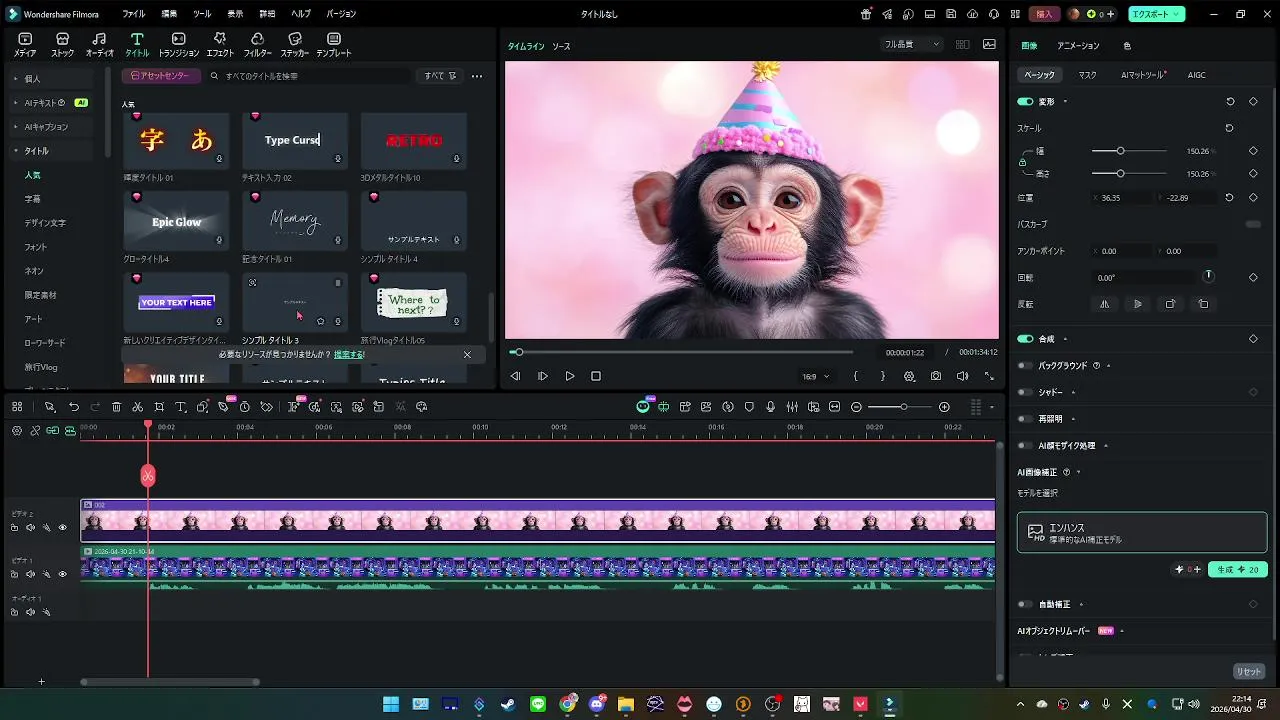Click the horizontal flip icon in 反転 row

(1104, 304)
